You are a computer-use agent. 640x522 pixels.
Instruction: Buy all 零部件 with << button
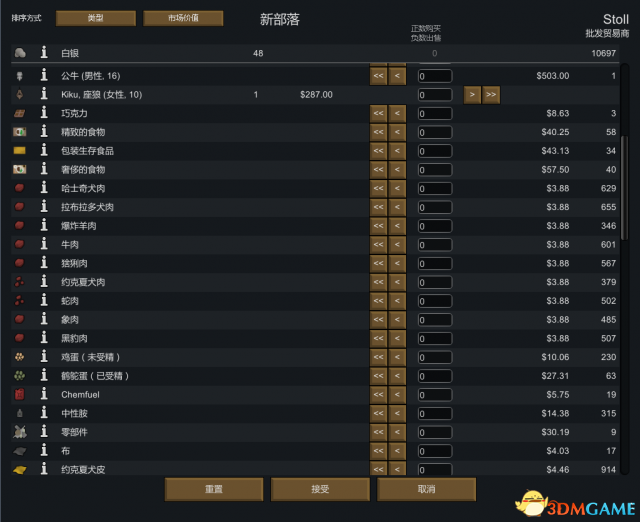click(x=378, y=433)
